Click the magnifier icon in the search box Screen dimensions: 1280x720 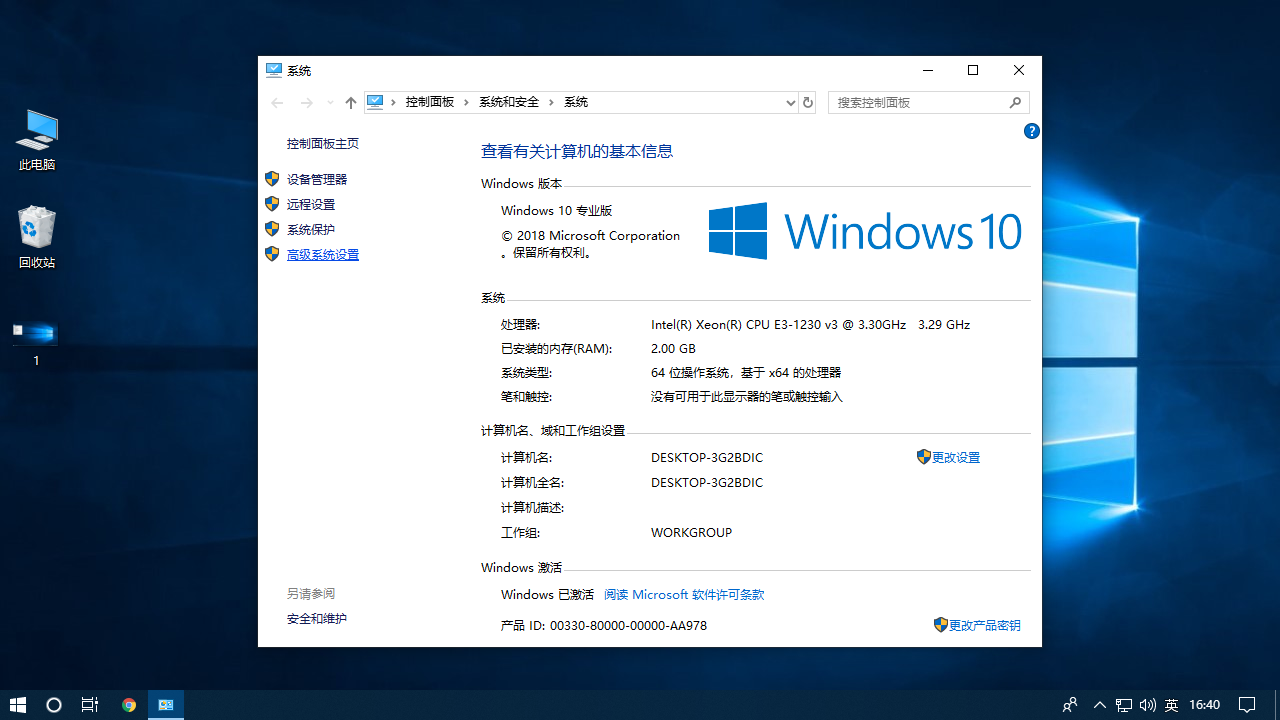(x=1016, y=102)
